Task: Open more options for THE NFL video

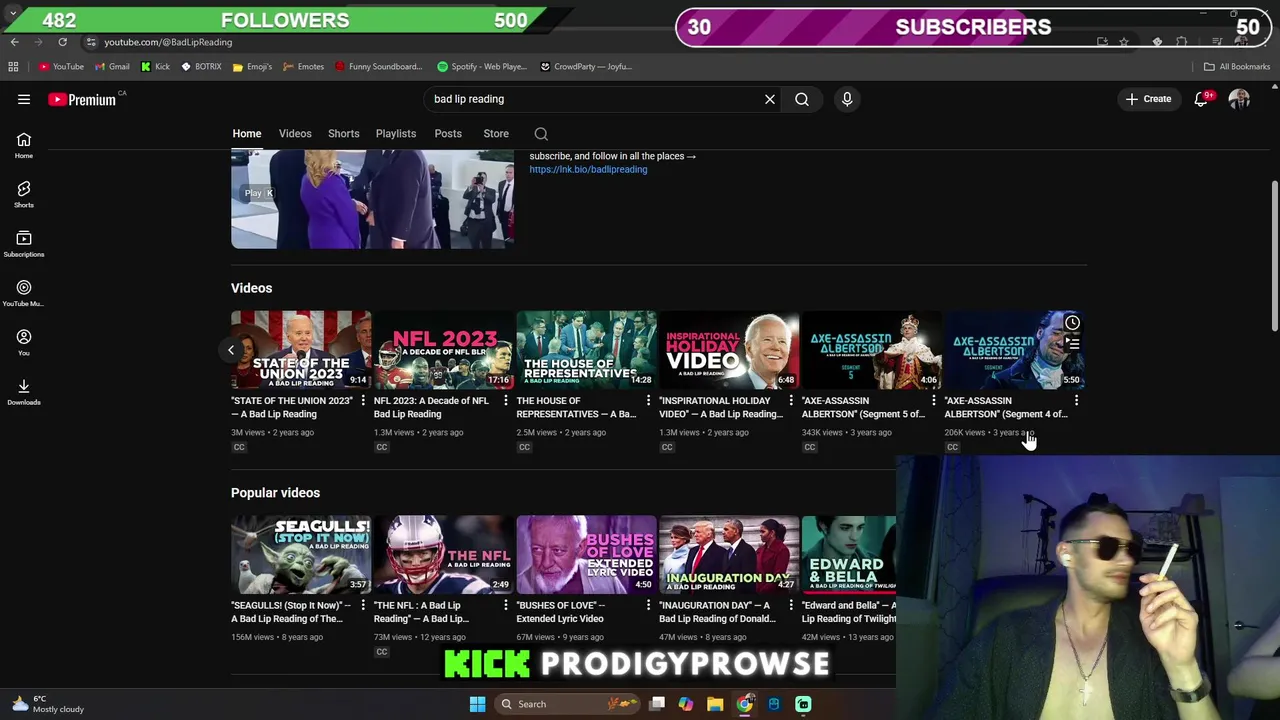Action: (505, 606)
